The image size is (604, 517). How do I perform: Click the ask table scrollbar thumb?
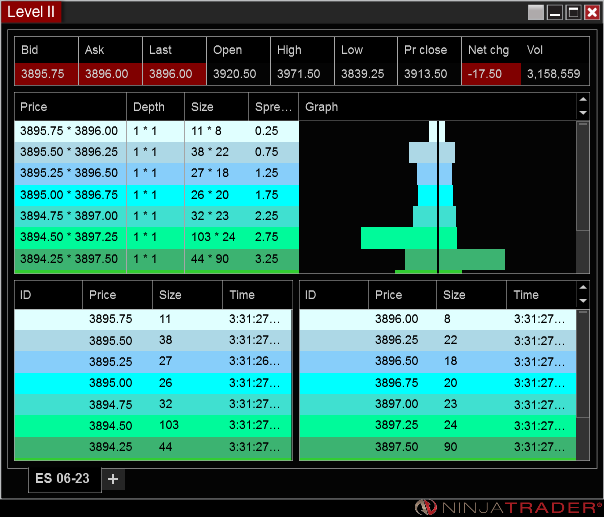tap(583, 364)
